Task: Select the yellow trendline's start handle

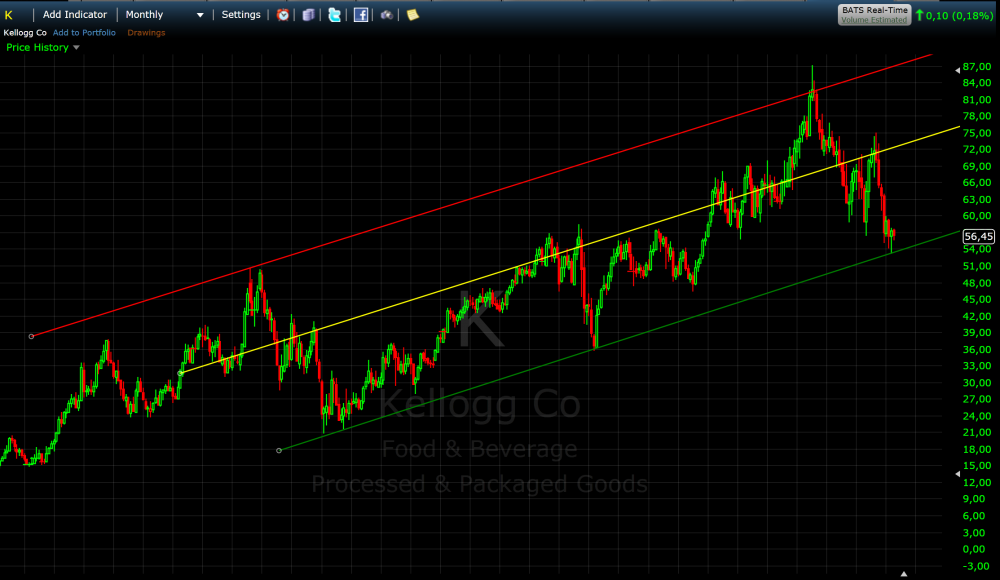Action: [181, 373]
